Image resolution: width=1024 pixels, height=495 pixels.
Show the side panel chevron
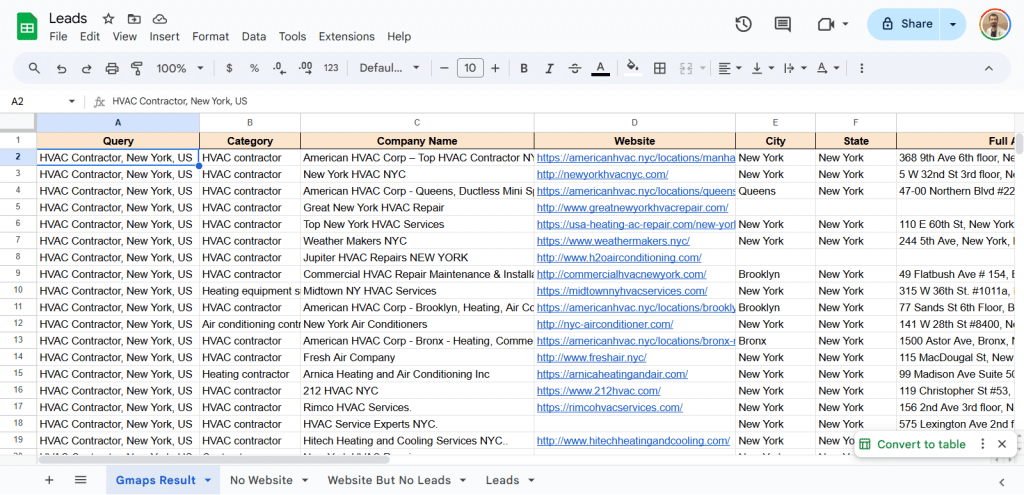(1002, 482)
